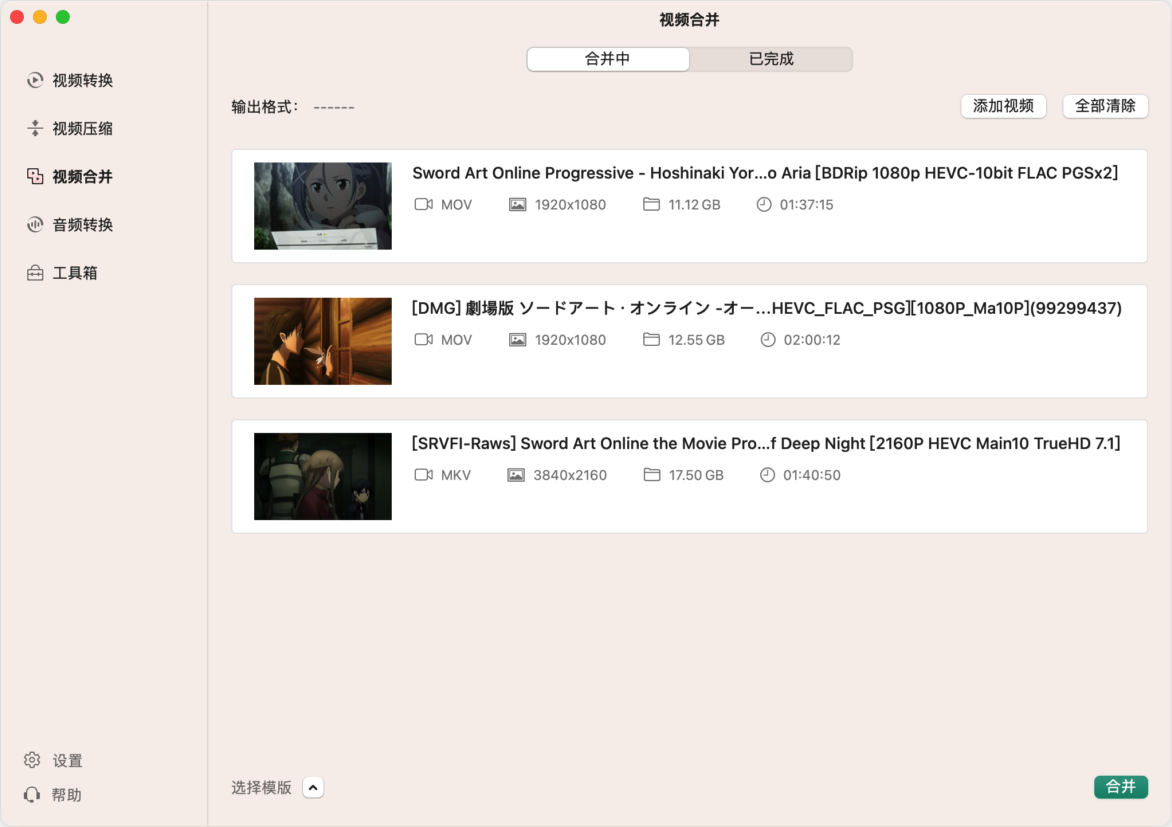The image size is (1172, 827).
Task: Expand the 选择模版 template chevron
Action: point(313,787)
